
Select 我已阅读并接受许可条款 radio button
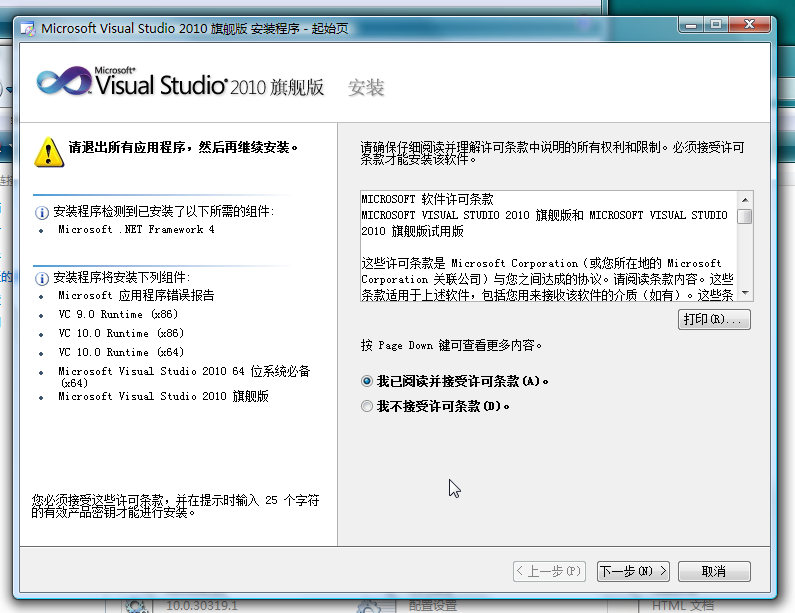(367, 381)
